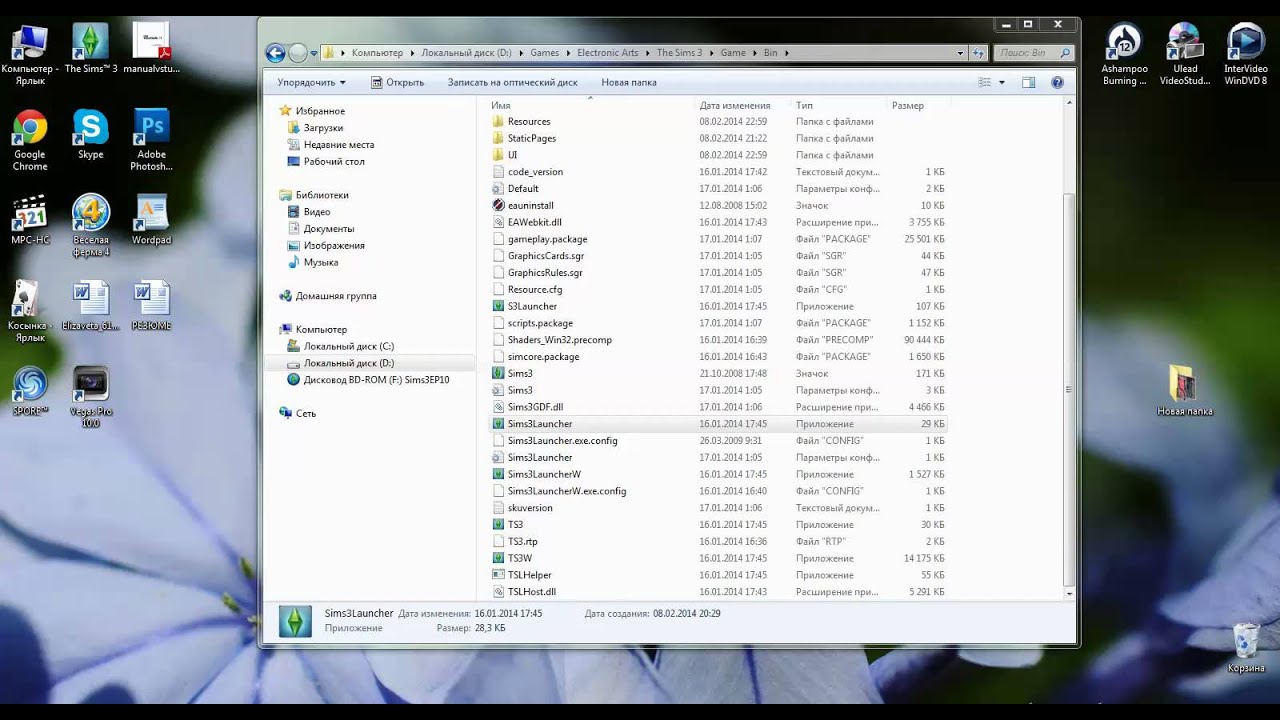The width and height of the screenshot is (1280, 720).
Task: Select Домашняя группа in the navigation pane
Action: click(336, 296)
